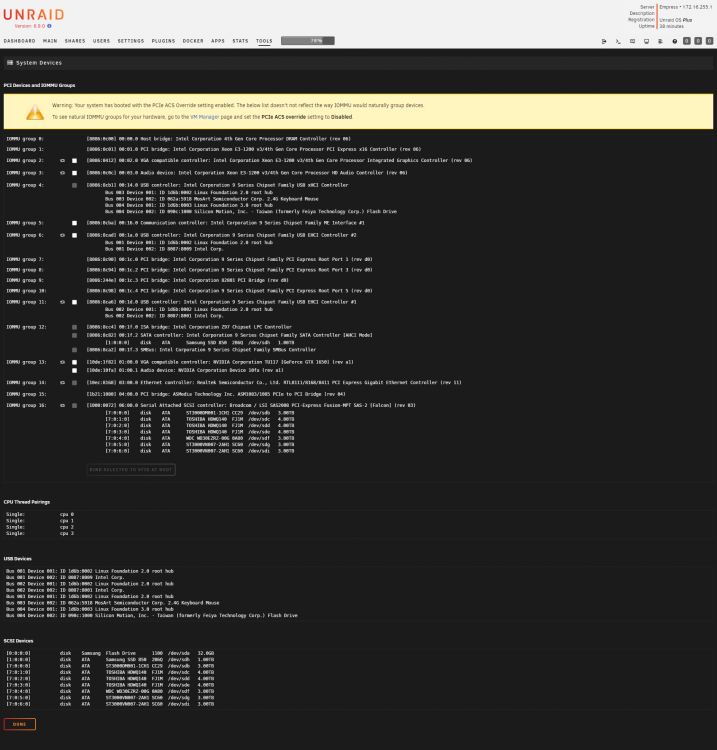This screenshot has height=750, width=717.
Task: Click the server name Empress in the header
Action: 668,7
